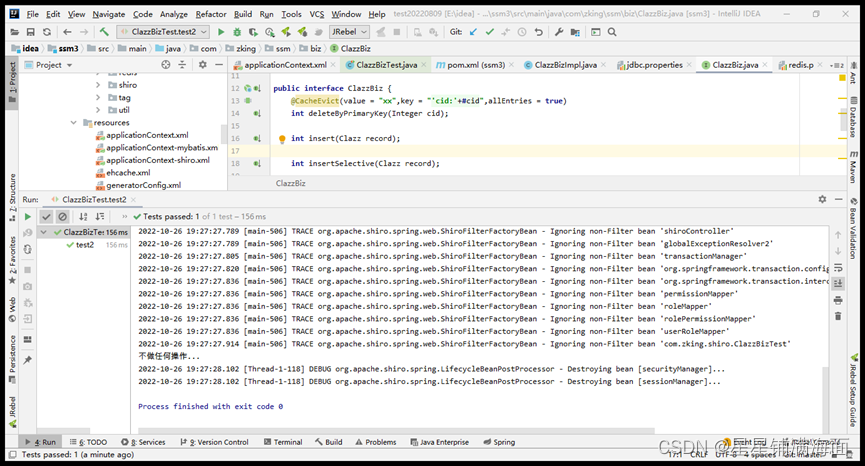Screen dimensions: 865x466
Task: Click the Debug bug icon in main toolbar
Action: 237,32
